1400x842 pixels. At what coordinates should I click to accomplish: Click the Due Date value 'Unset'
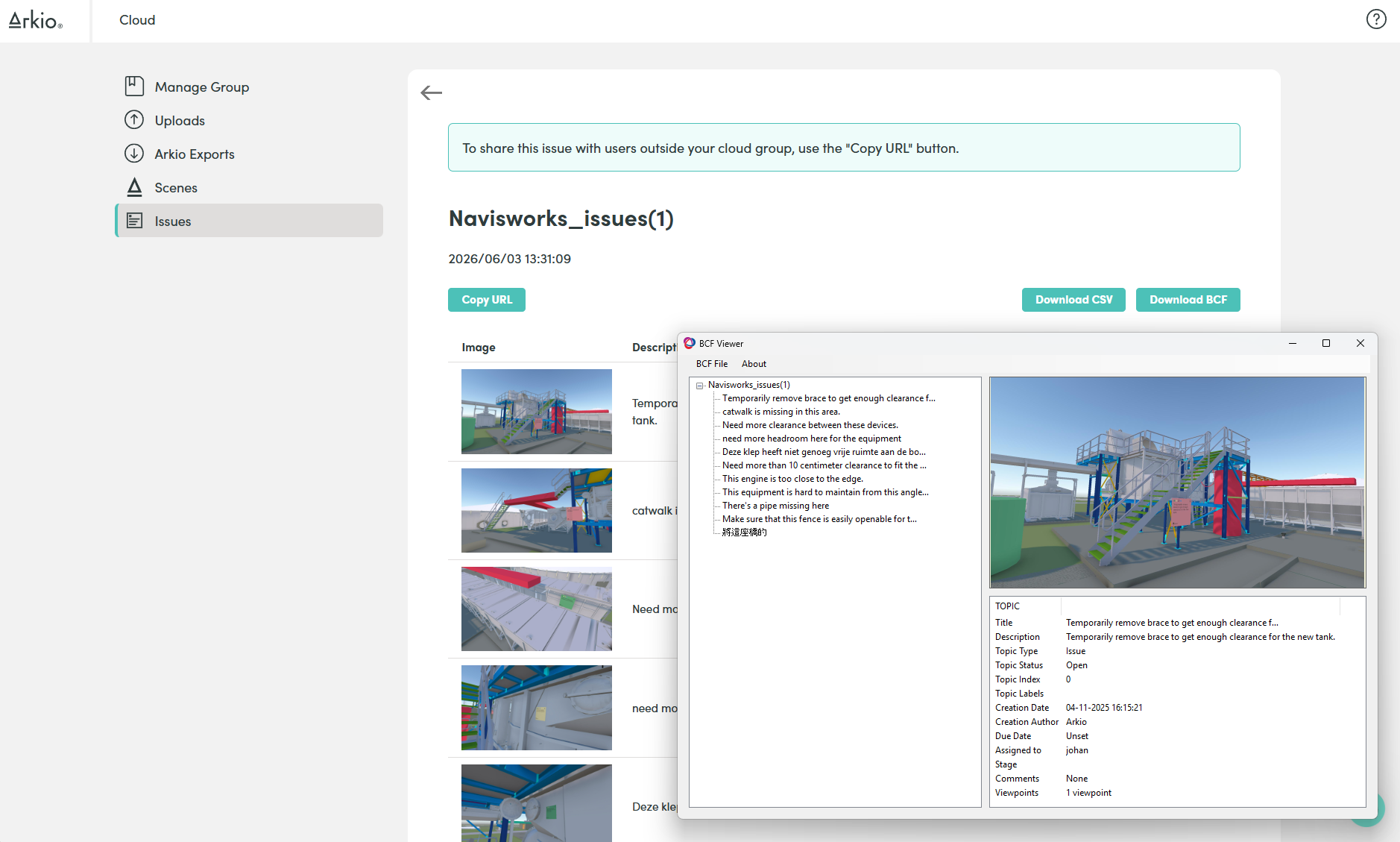1077,736
